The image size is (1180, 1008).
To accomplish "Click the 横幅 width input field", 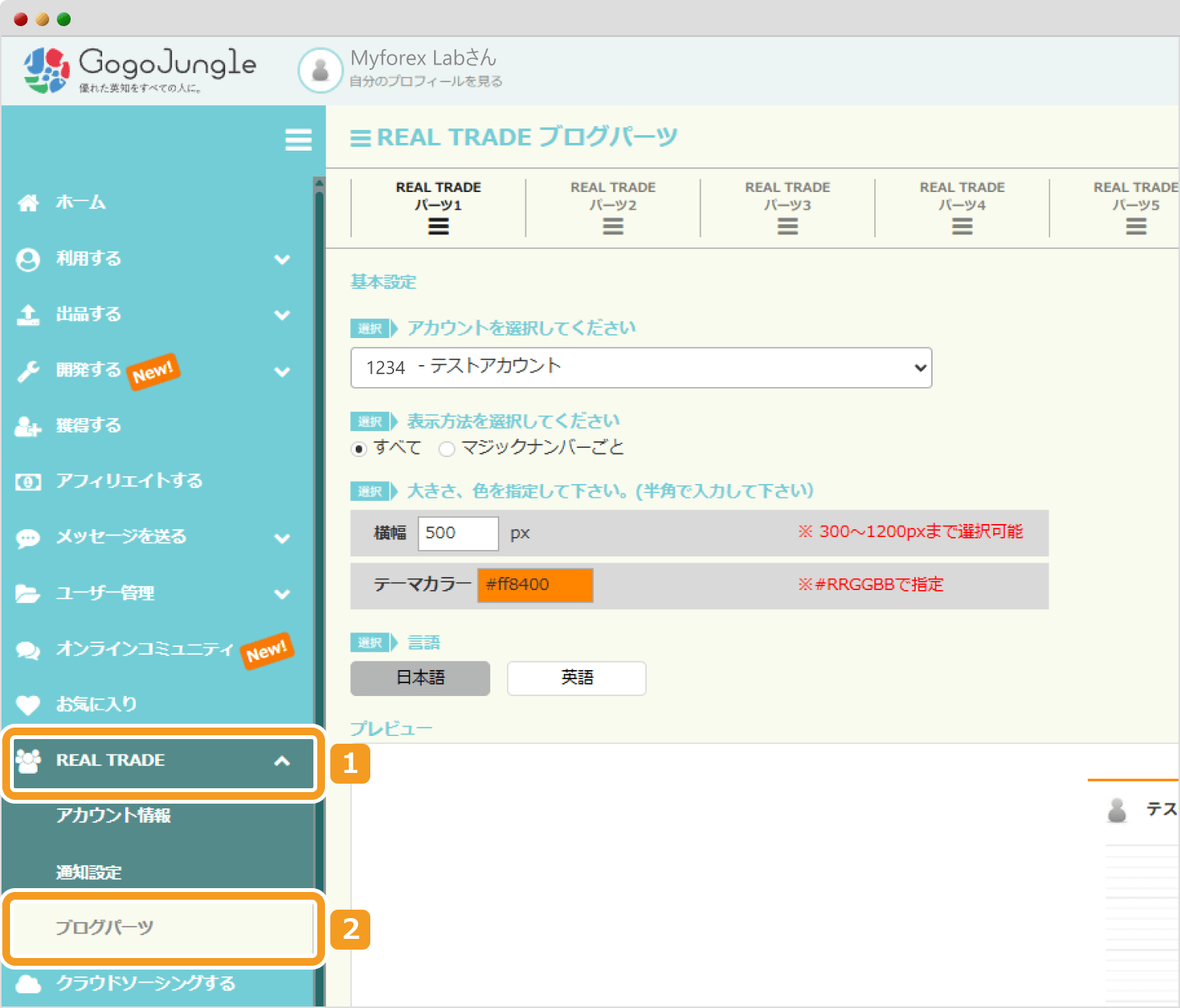I will pos(458,533).
